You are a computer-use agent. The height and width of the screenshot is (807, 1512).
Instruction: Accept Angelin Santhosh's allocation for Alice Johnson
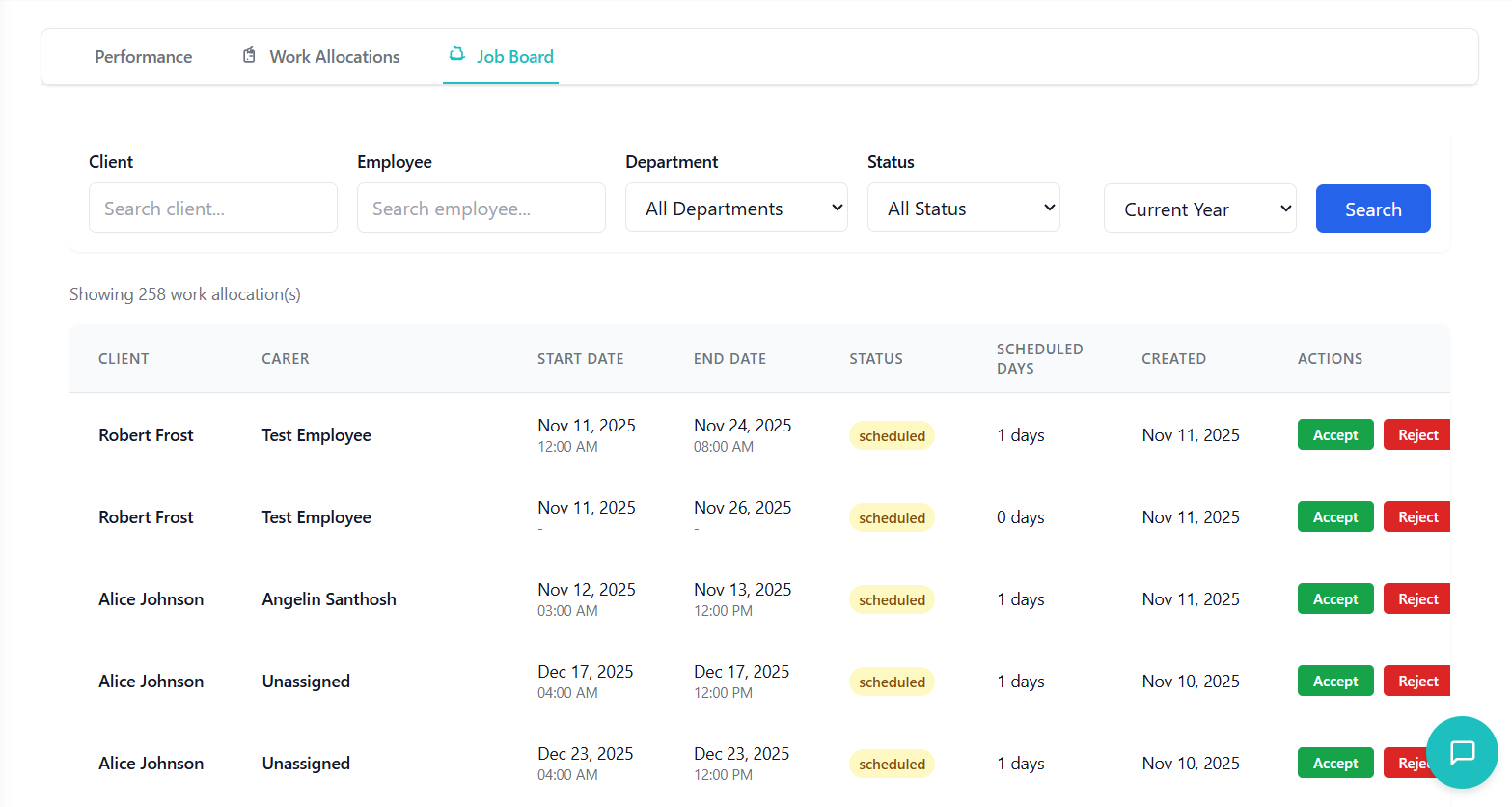[1334, 599]
